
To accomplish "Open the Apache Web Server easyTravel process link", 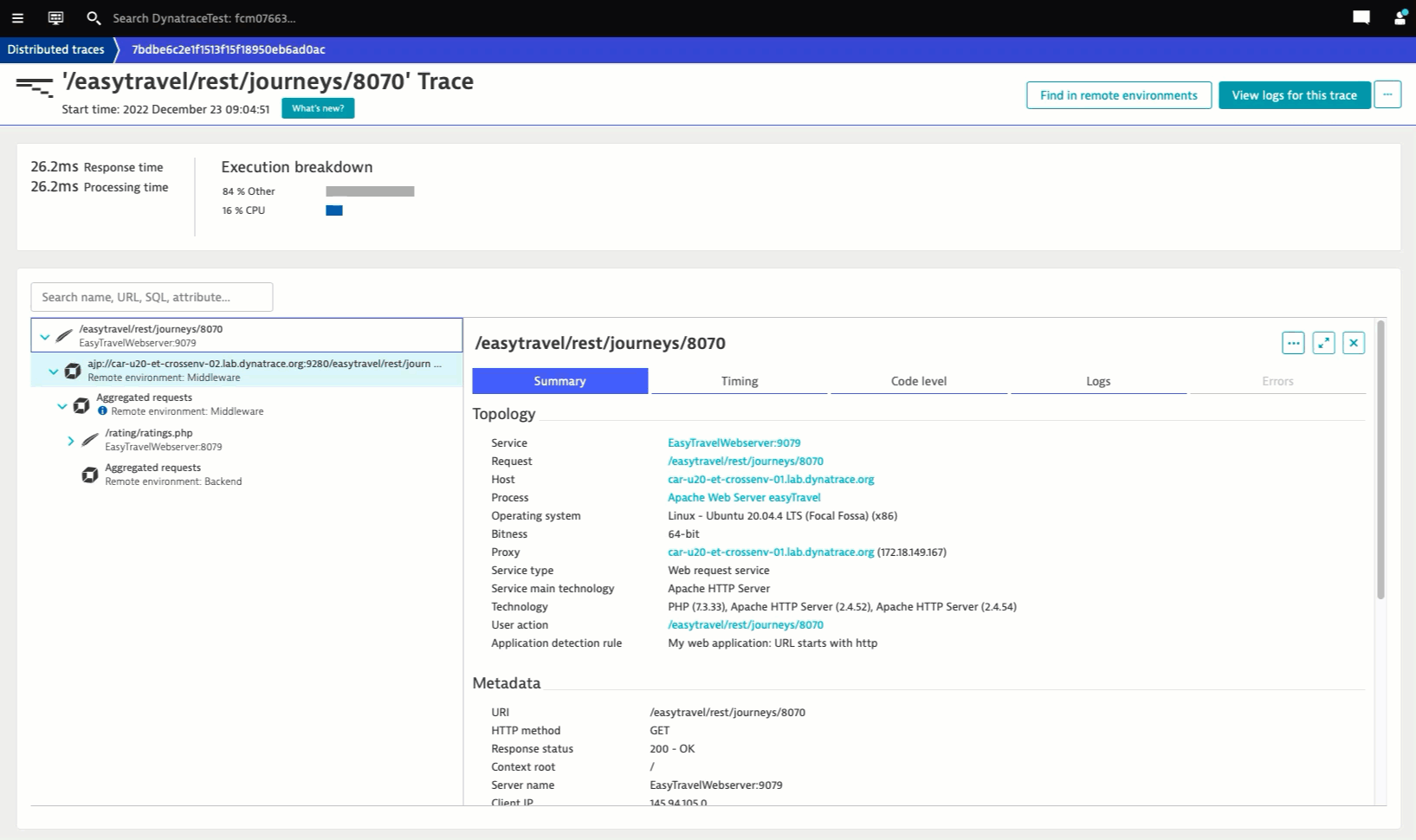I will (744, 497).
